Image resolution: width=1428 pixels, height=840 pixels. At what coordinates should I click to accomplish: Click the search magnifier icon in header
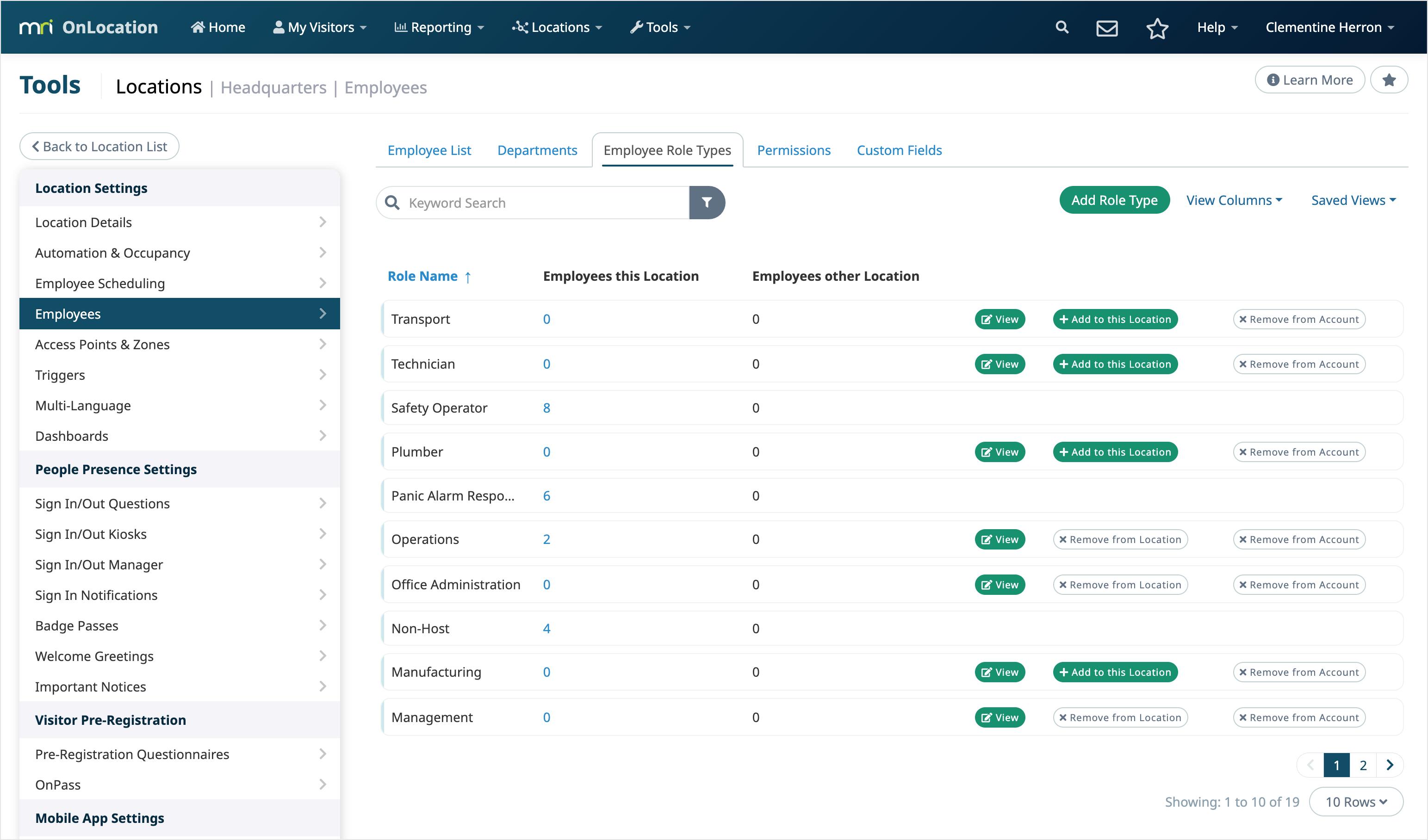pos(1062,27)
